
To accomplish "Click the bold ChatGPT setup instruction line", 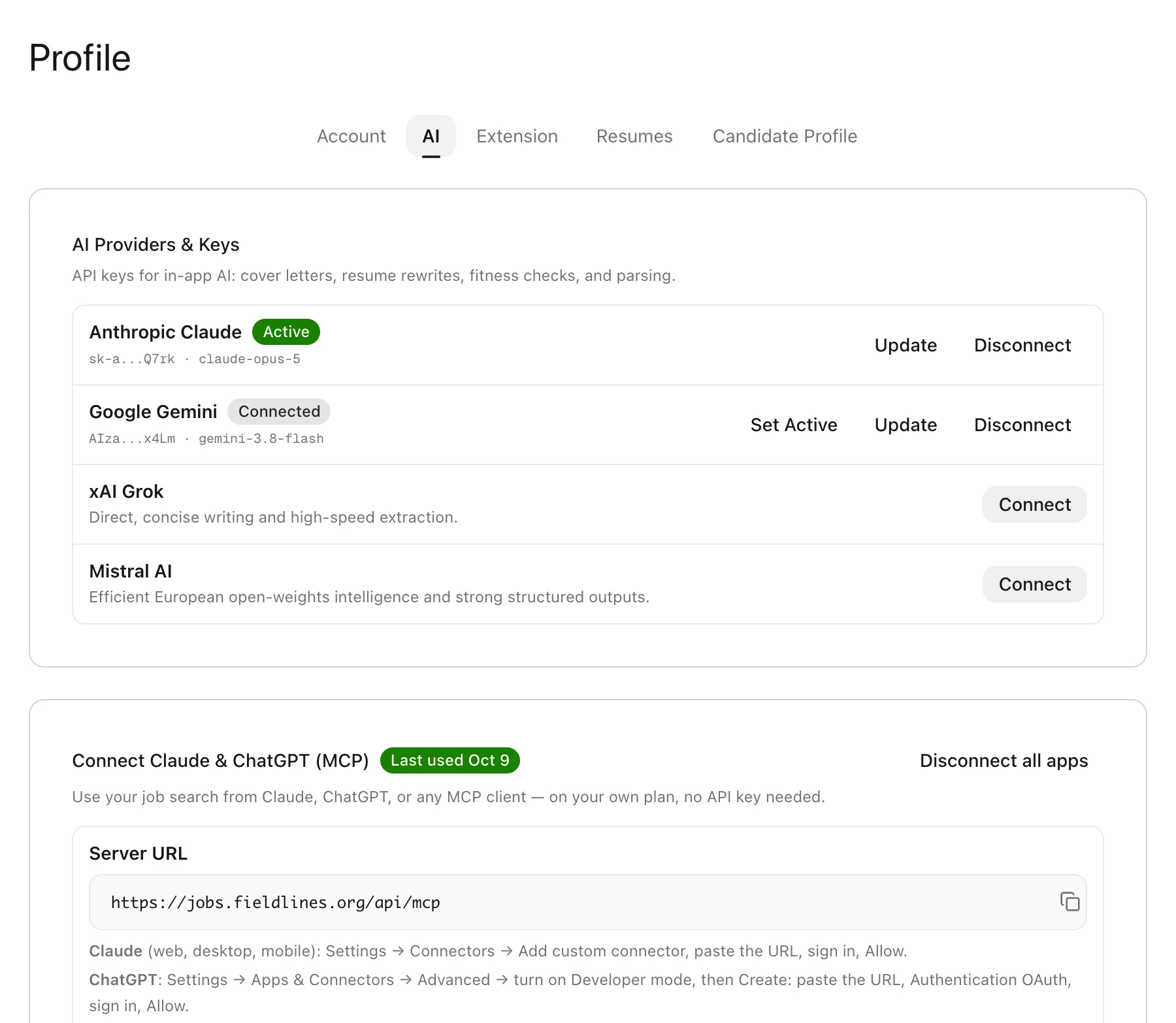I will (x=580, y=992).
